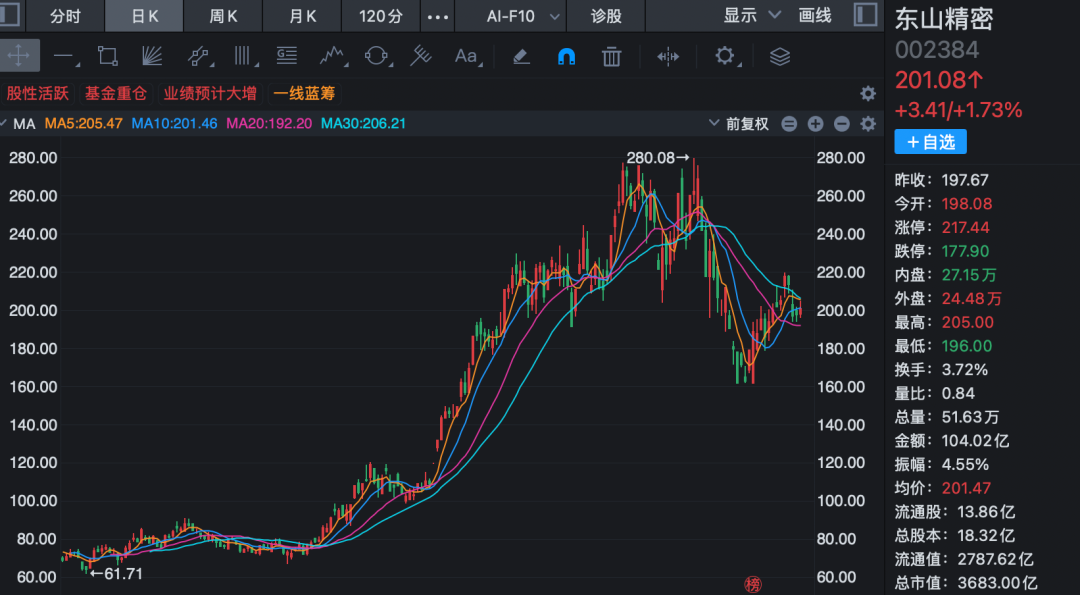Screen dimensions: 1080x595
Task: Toggle the right sidebar panel icon
Action: [x=865, y=15]
